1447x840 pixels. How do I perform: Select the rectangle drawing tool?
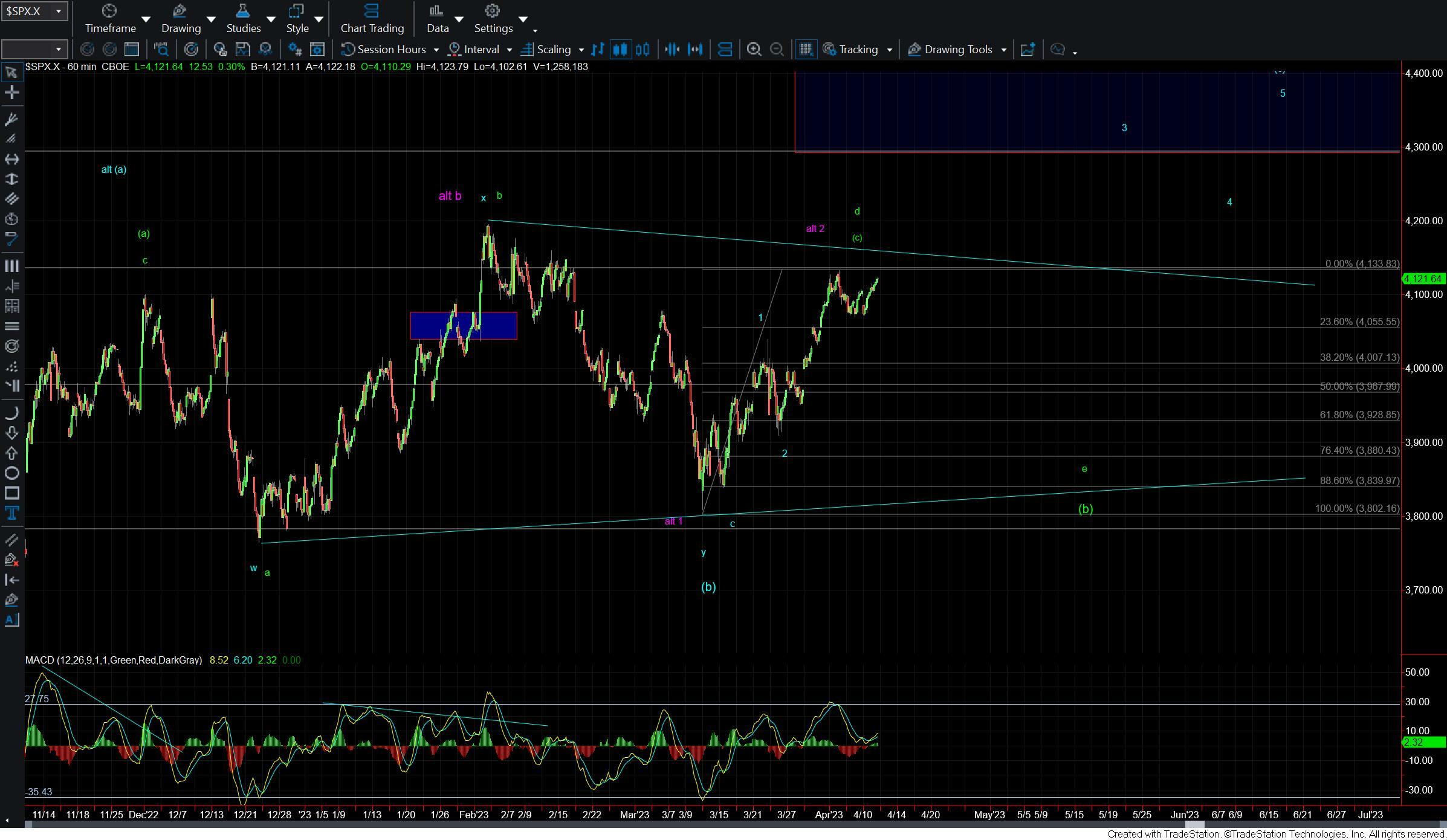coord(11,493)
